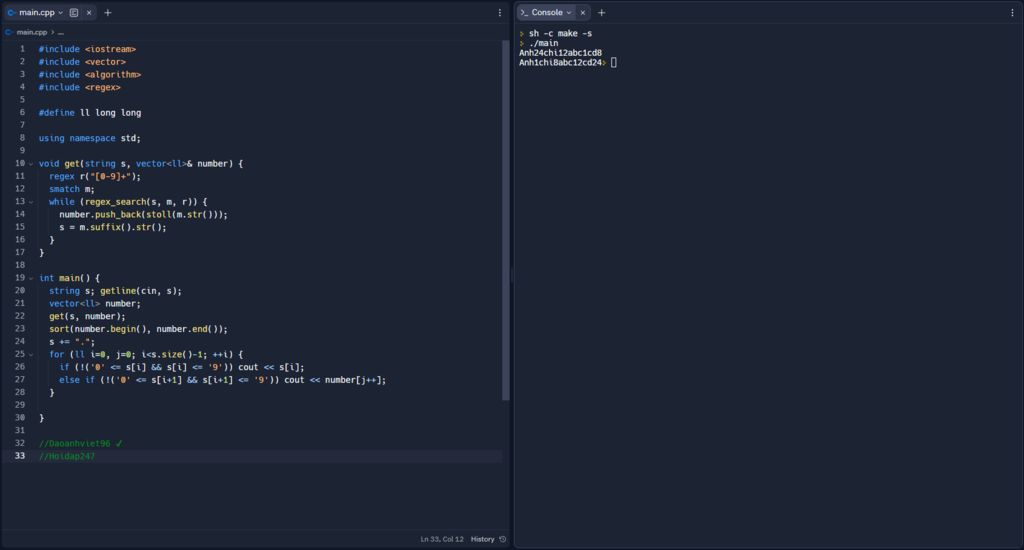Open the History button in status bar

coord(483,539)
